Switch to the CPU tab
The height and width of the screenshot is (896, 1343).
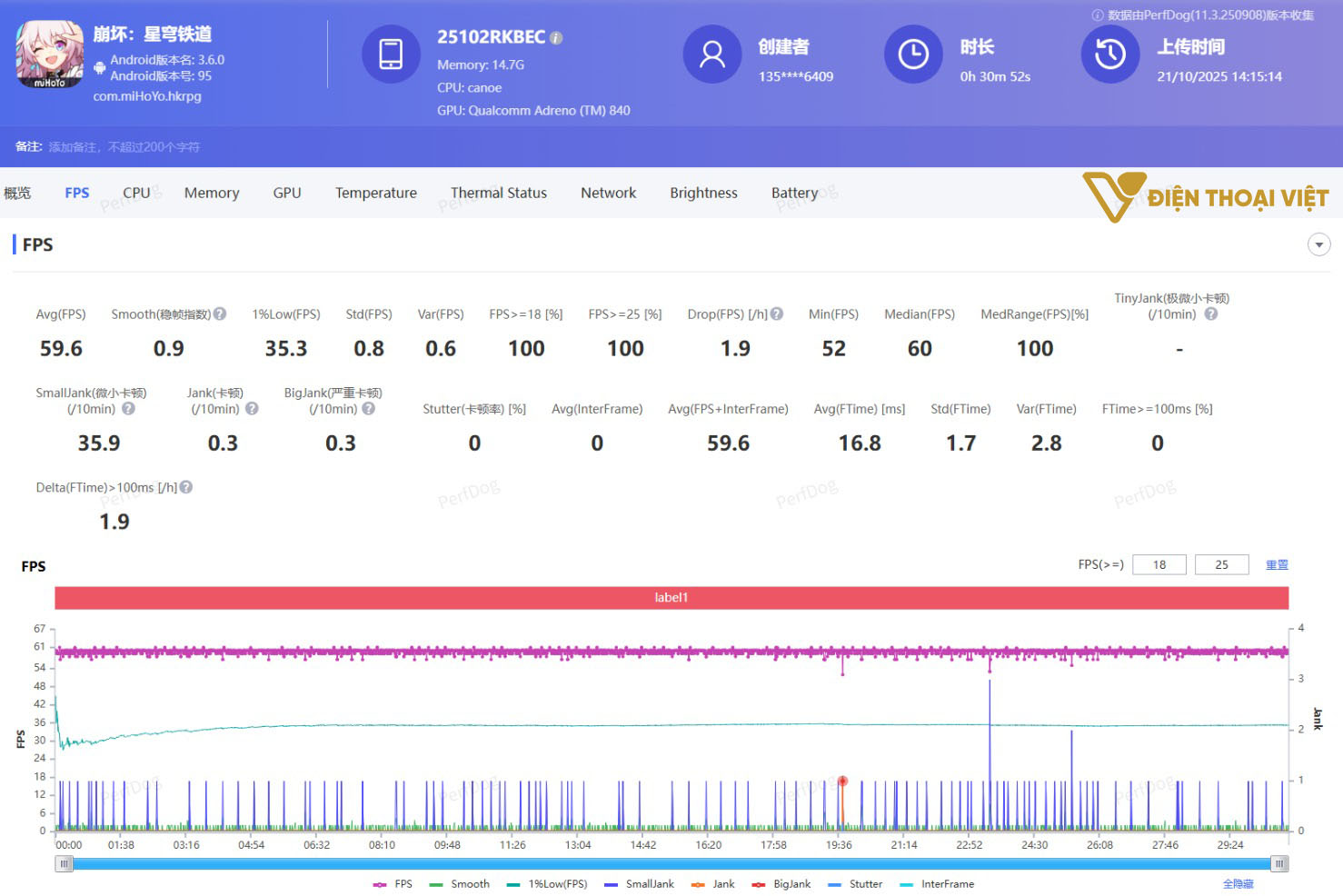[x=136, y=193]
